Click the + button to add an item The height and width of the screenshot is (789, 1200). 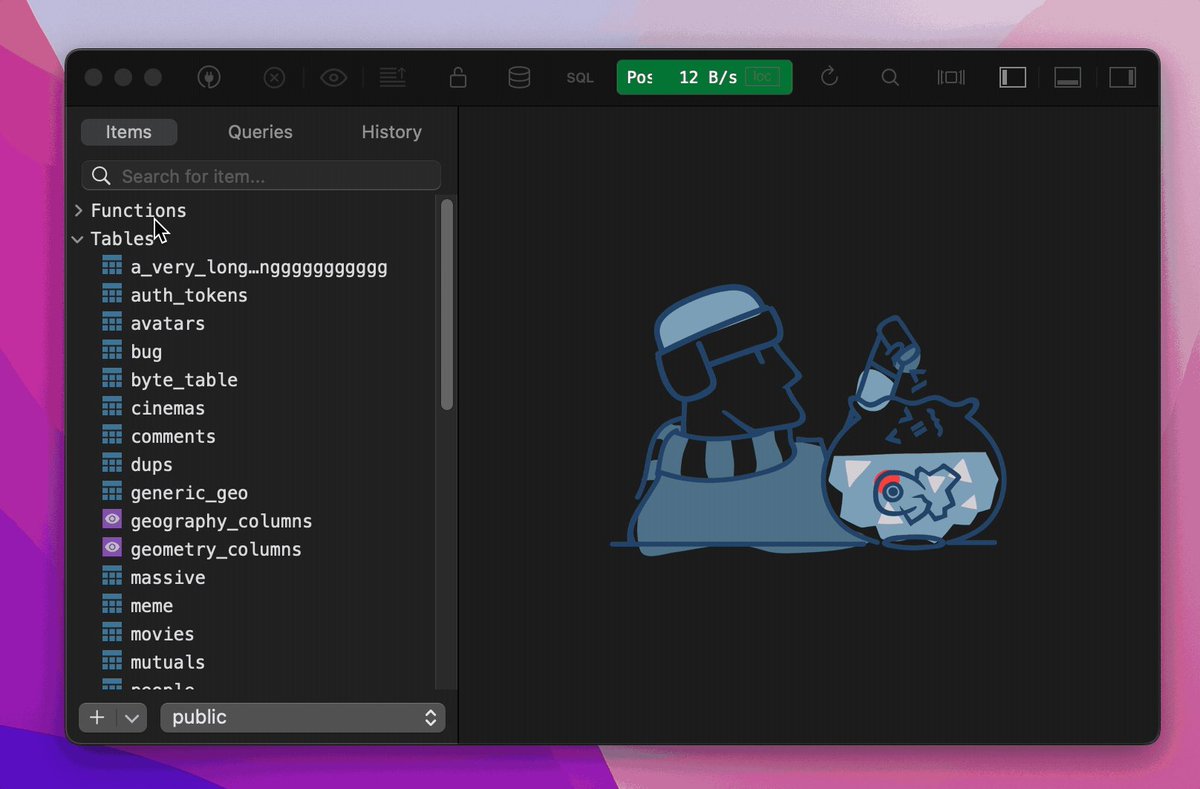(x=97, y=717)
